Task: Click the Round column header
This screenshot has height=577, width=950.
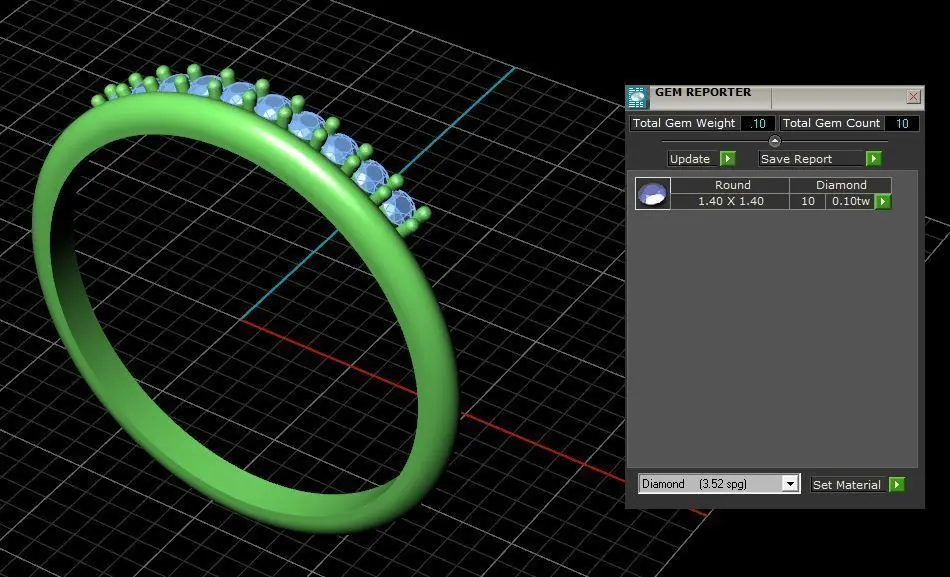Action: pos(730,185)
